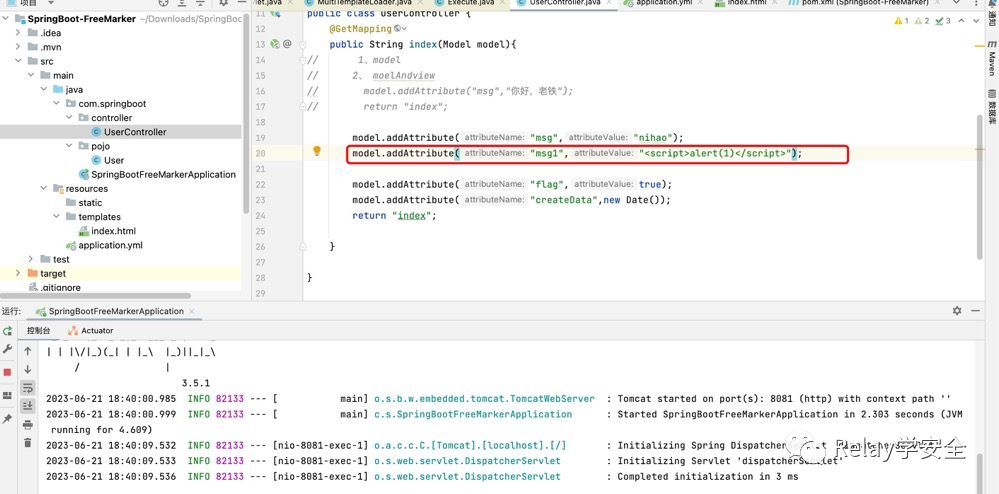Open the Maven tool window
This screenshot has width=999, height=494.
[x=991, y=57]
